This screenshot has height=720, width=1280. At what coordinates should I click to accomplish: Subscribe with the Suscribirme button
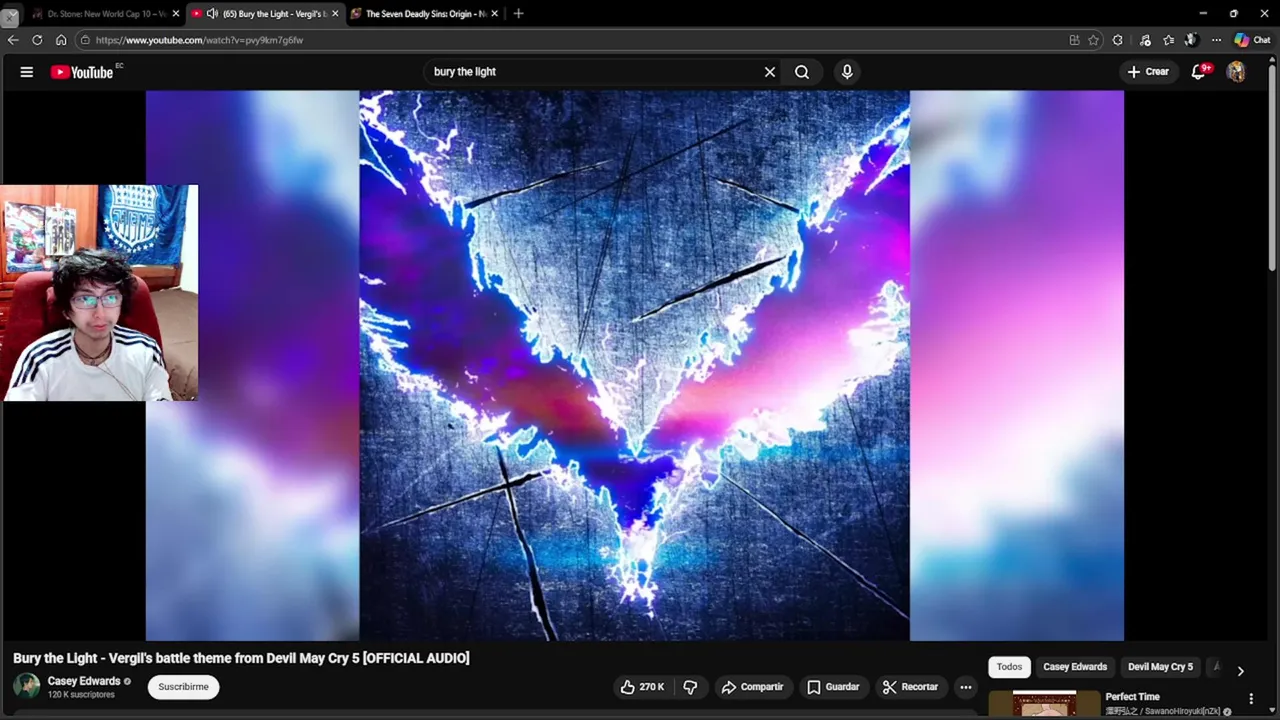183,687
